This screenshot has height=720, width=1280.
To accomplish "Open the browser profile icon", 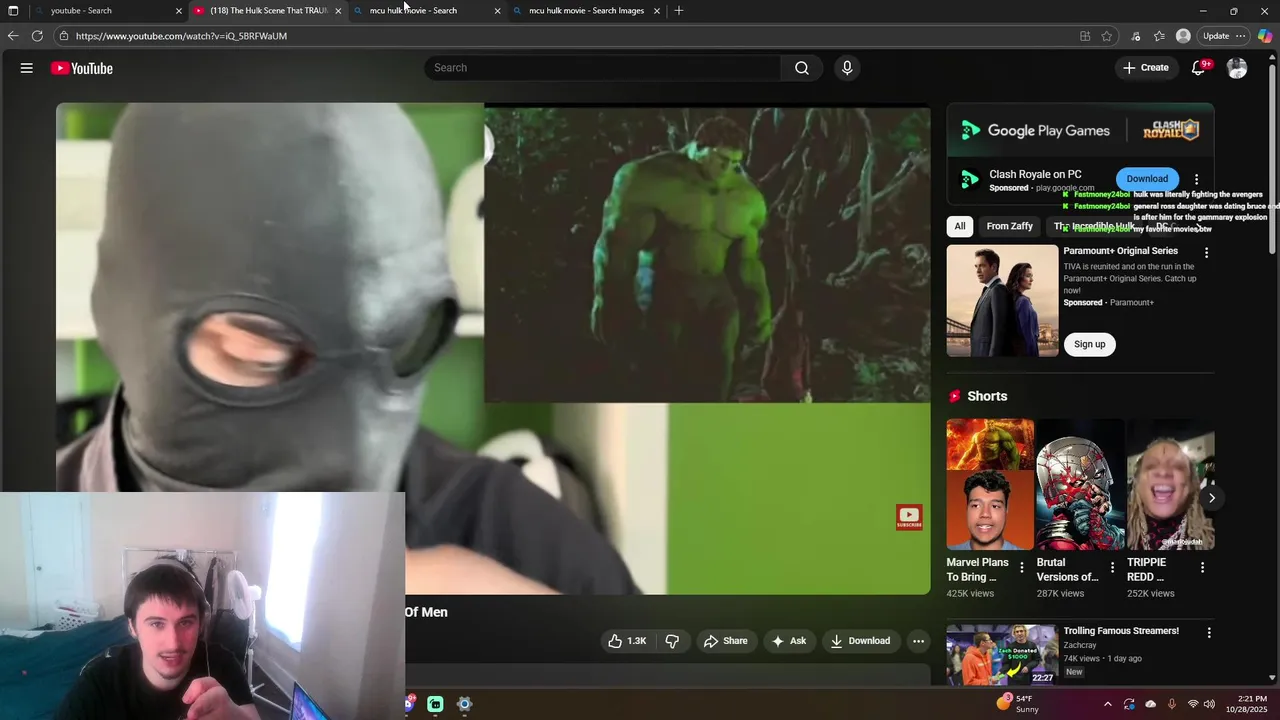I will [1183, 36].
